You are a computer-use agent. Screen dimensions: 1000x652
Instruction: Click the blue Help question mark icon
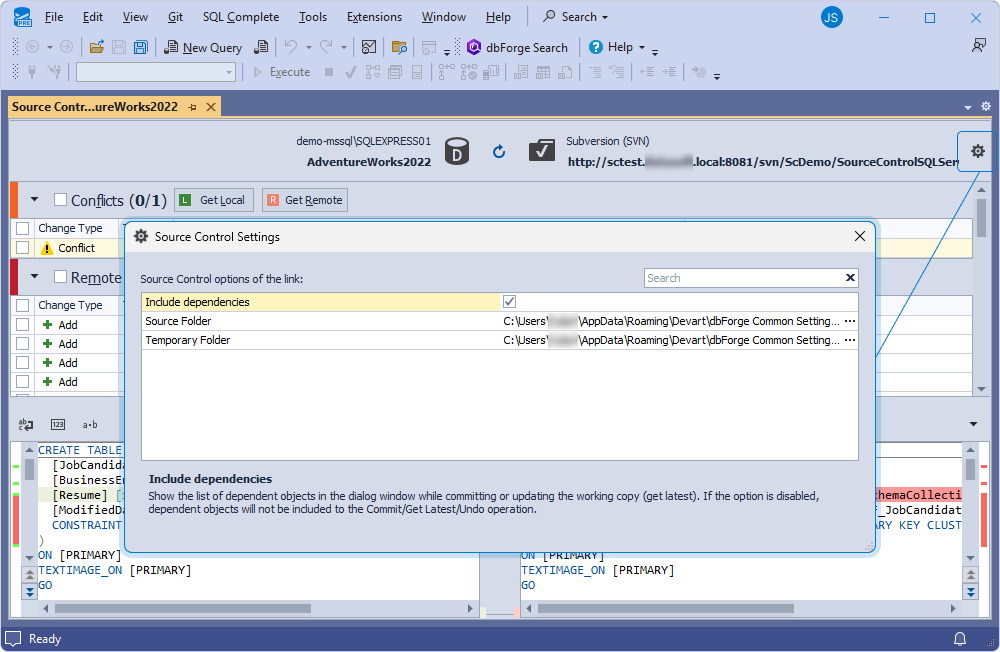coord(596,47)
